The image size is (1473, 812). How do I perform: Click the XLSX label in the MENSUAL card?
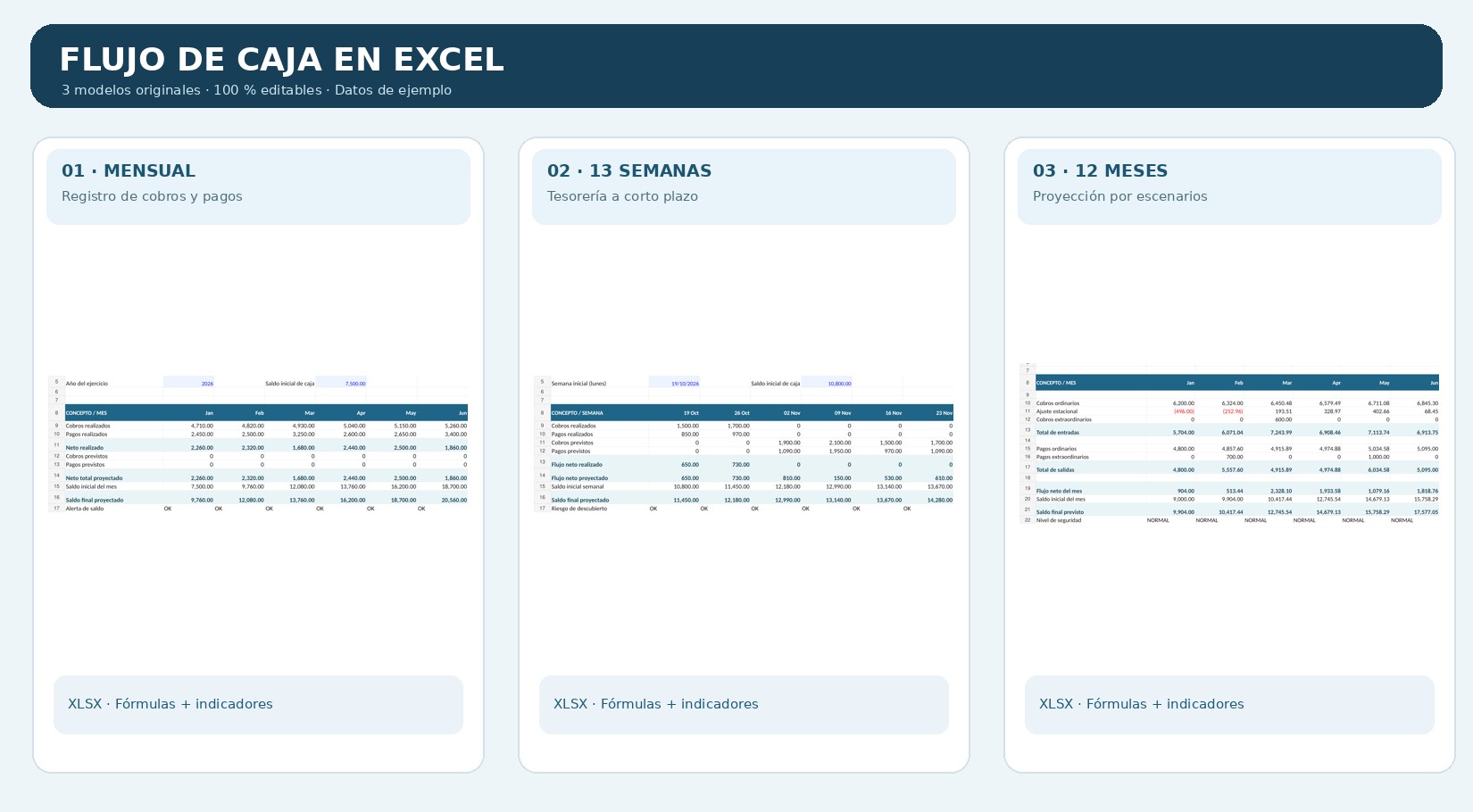tap(171, 704)
